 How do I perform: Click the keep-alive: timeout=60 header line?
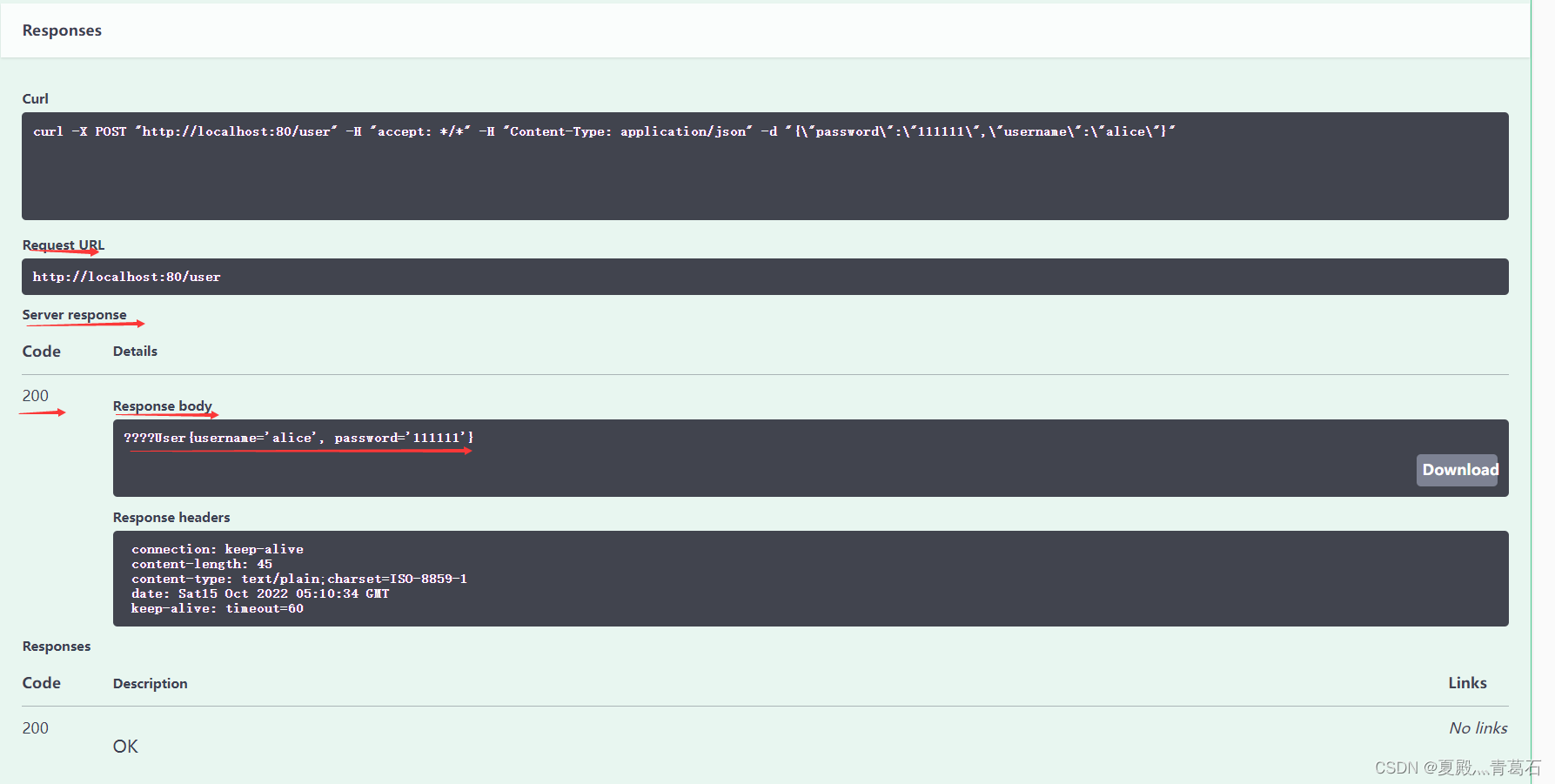218,608
